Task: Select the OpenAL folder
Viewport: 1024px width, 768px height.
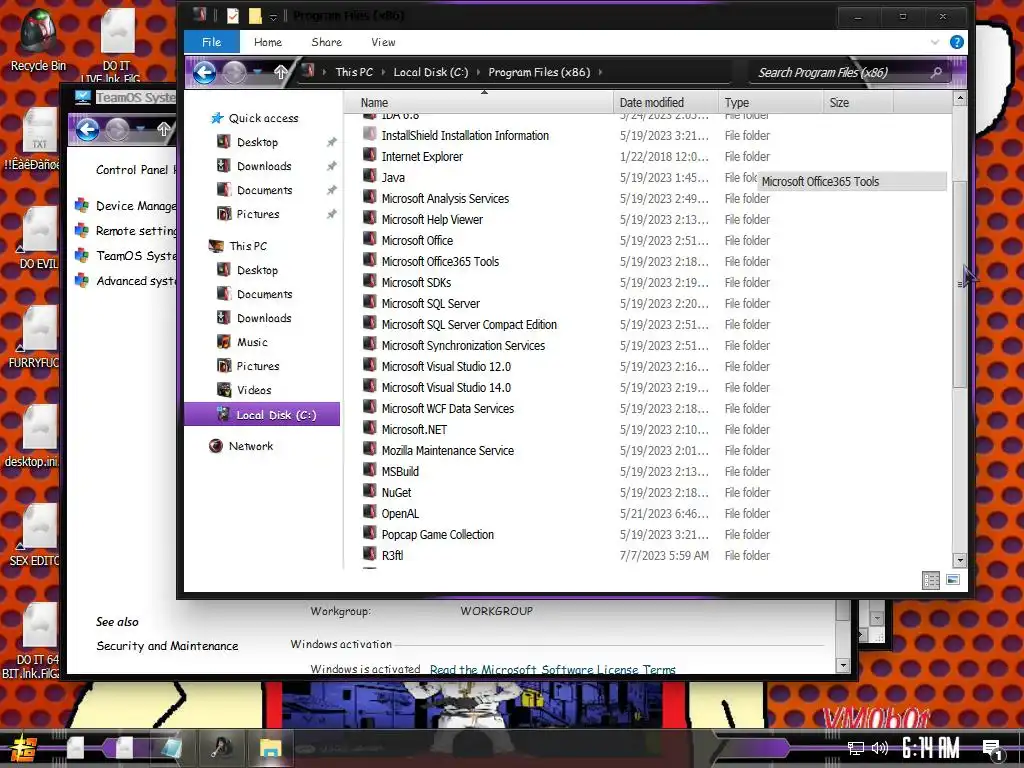Action: pos(400,513)
